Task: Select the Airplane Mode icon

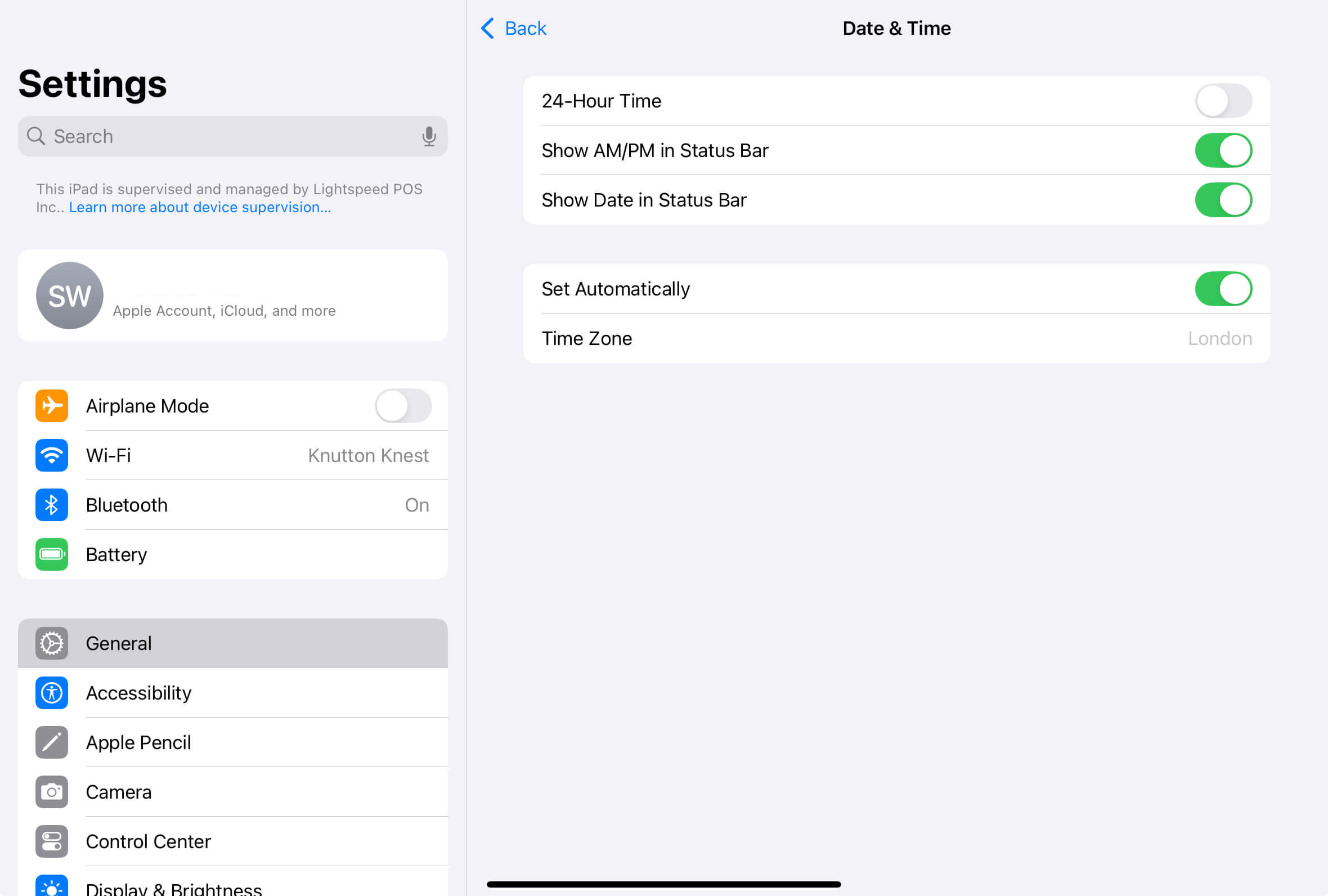Action: [x=51, y=406]
